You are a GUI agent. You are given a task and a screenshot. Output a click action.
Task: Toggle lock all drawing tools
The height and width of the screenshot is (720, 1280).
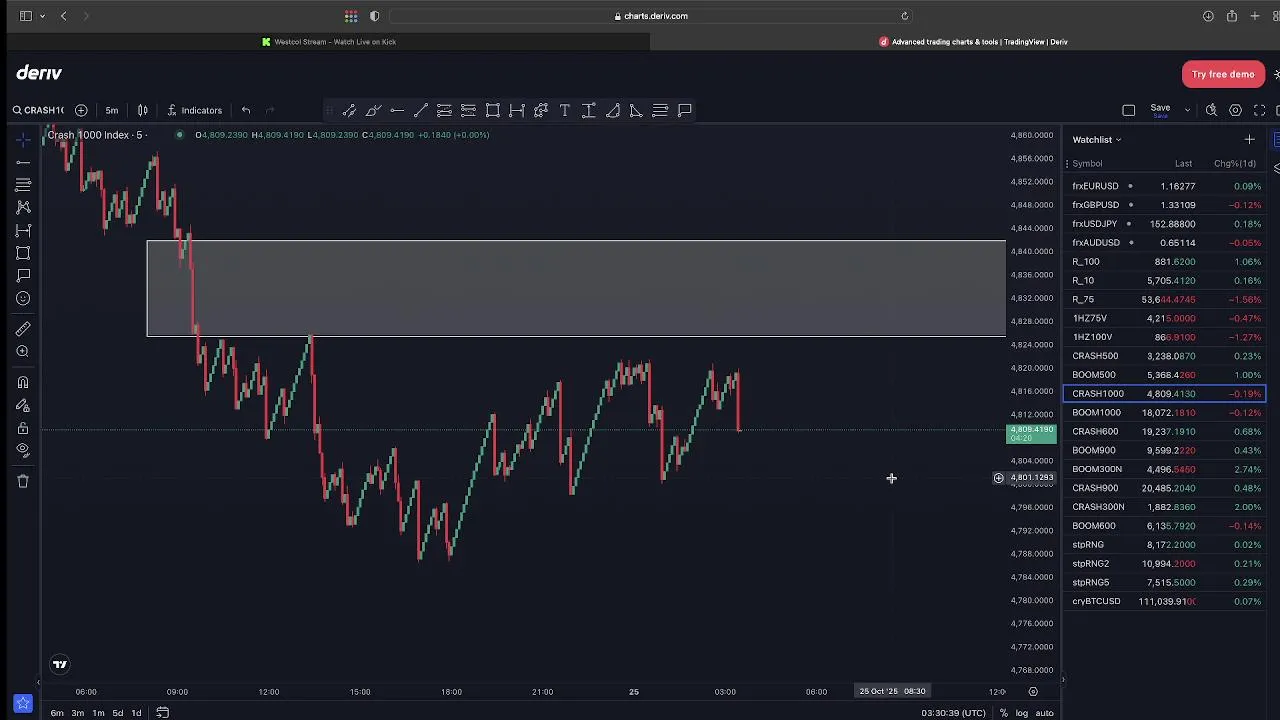click(23, 428)
